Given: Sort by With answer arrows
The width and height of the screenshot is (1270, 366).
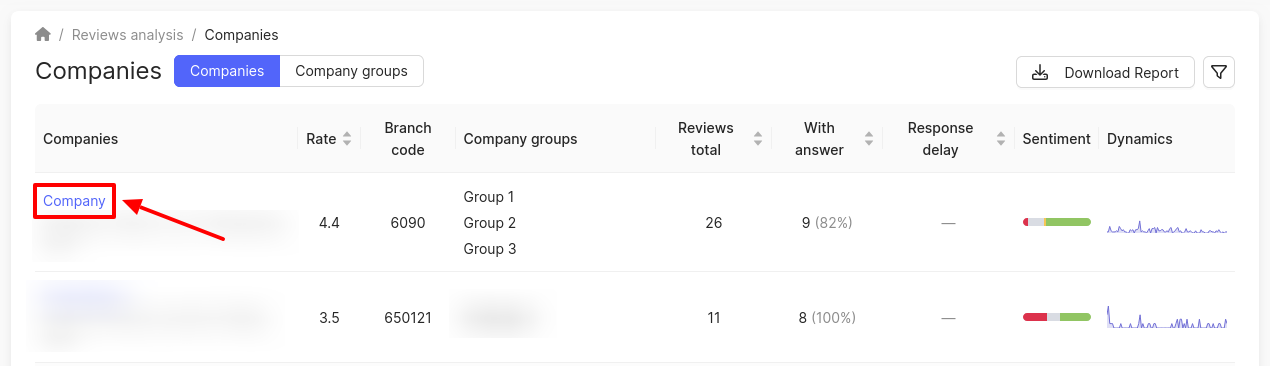Looking at the screenshot, I should click(869, 139).
